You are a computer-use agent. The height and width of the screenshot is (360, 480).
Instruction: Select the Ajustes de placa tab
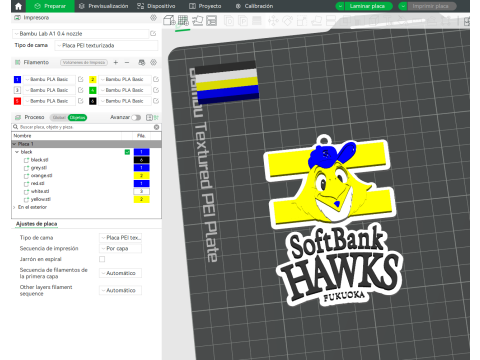[x=36, y=224]
